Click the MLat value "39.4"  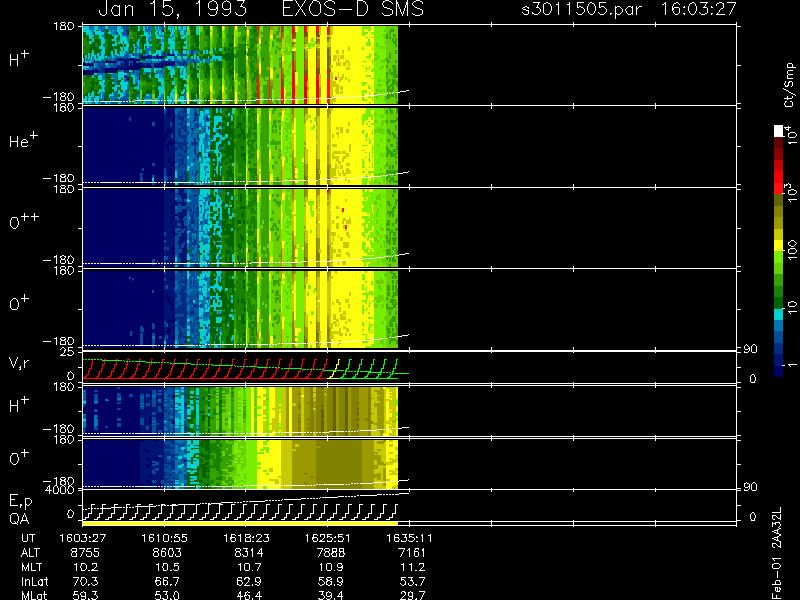click(332, 595)
